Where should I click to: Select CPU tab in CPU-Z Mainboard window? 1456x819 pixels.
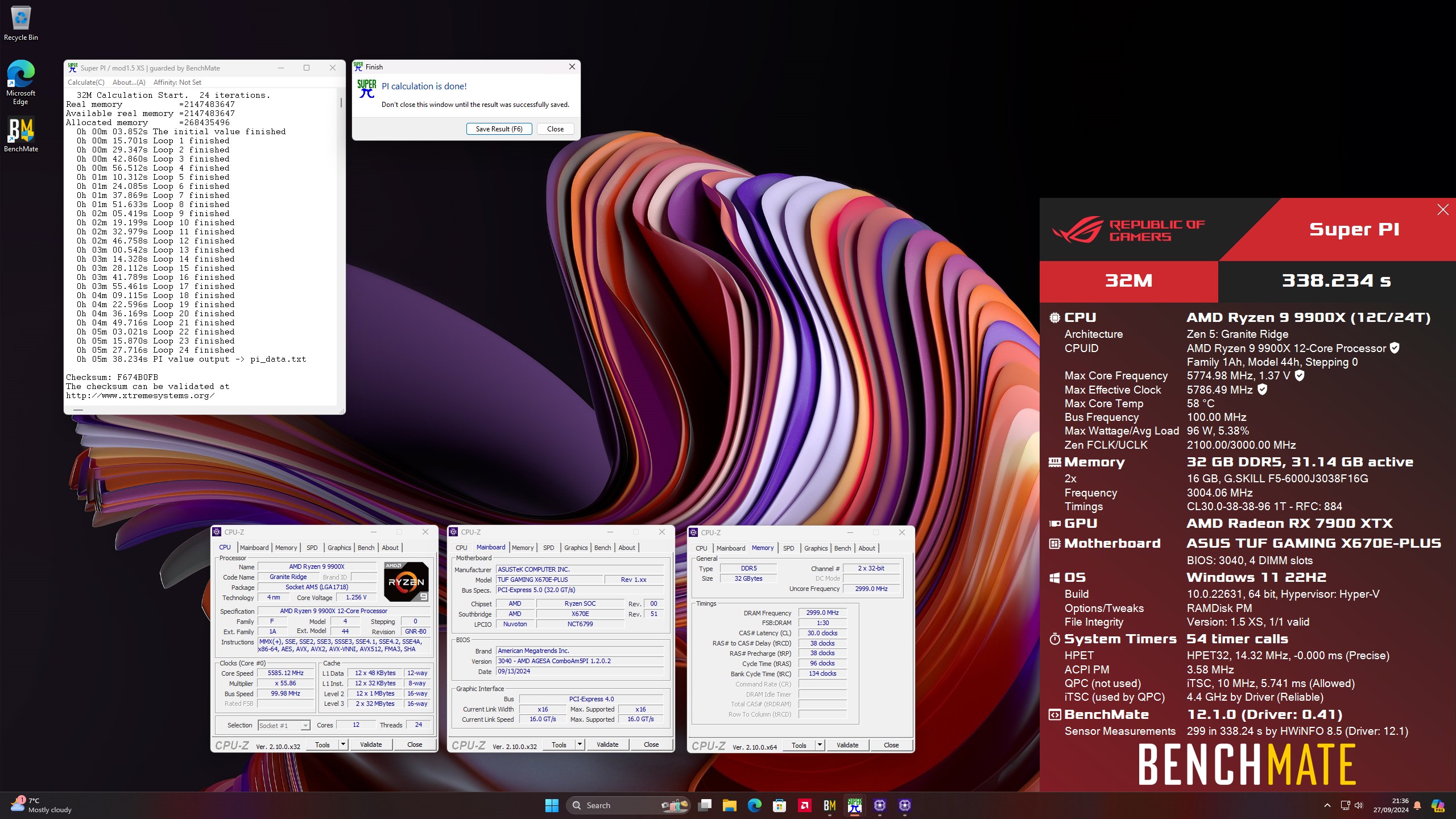(461, 548)
